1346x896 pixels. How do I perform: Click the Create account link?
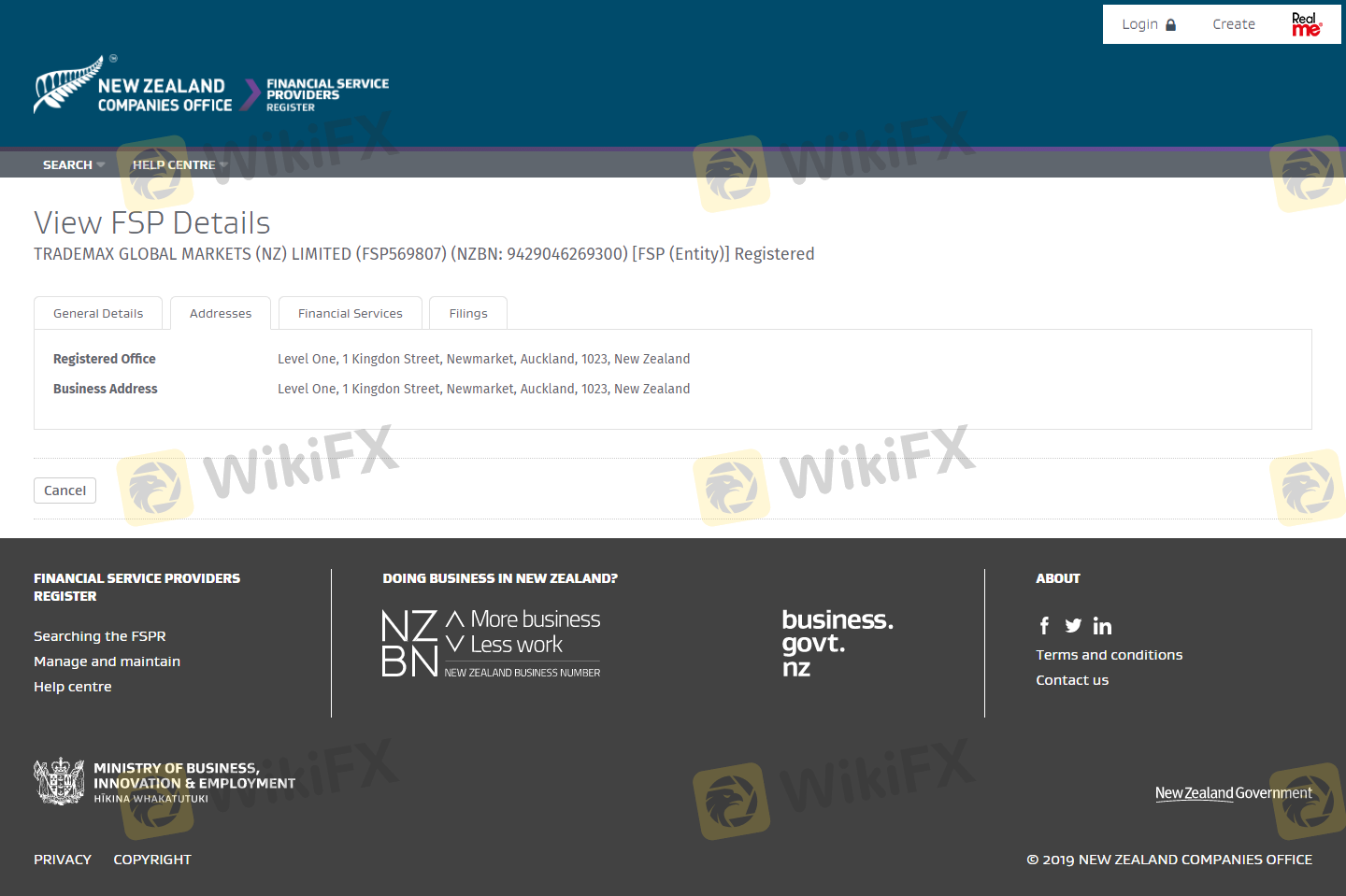[x=1233, y=24]
